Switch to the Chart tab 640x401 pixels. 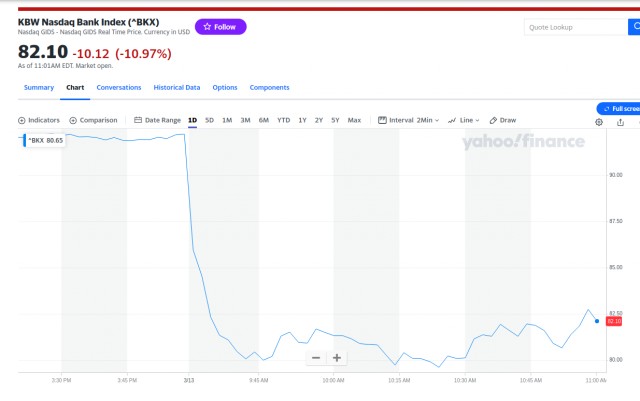click(x=75, y=87)
